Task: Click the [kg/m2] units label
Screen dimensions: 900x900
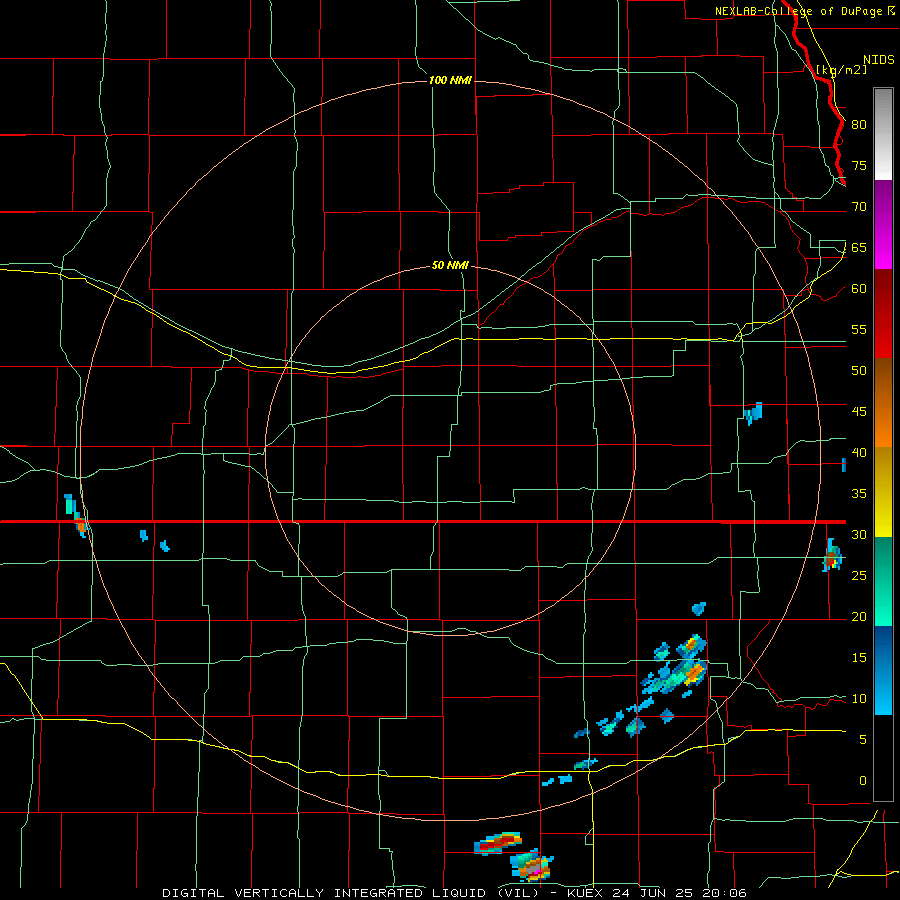Action: pyautogui.click(x=841, y=70)
